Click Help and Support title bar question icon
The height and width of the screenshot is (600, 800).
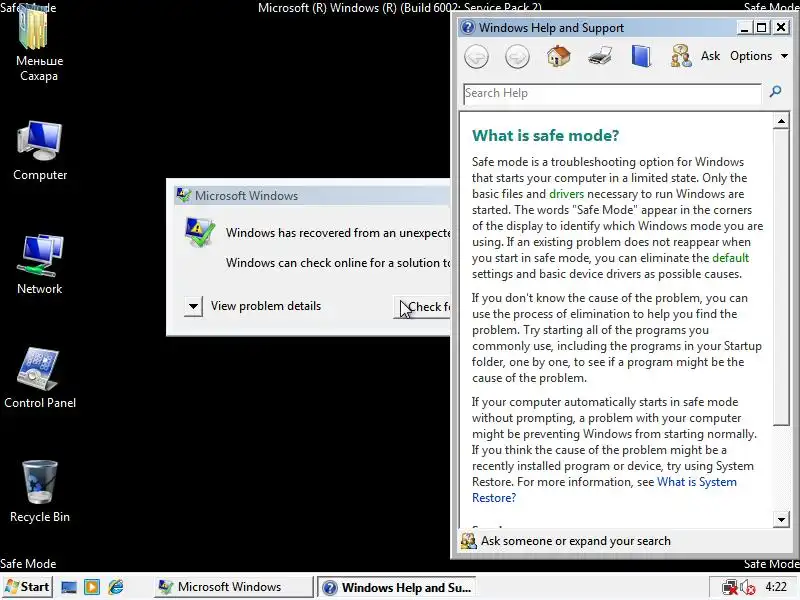[x=467, y=28]
